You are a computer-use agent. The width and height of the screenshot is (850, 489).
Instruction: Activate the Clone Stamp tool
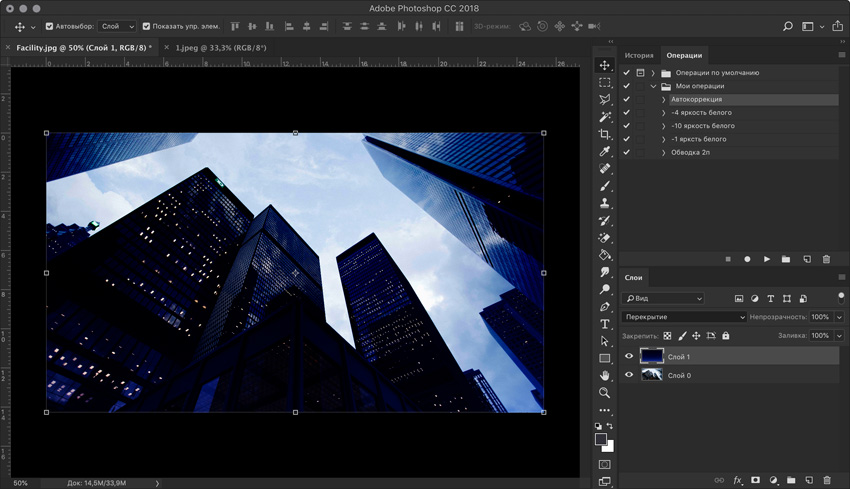point(605,203)
